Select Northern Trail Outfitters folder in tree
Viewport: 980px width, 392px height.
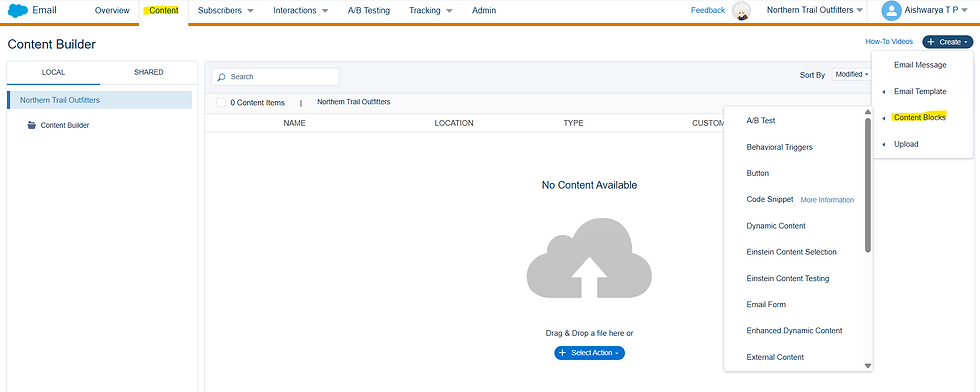100,100
